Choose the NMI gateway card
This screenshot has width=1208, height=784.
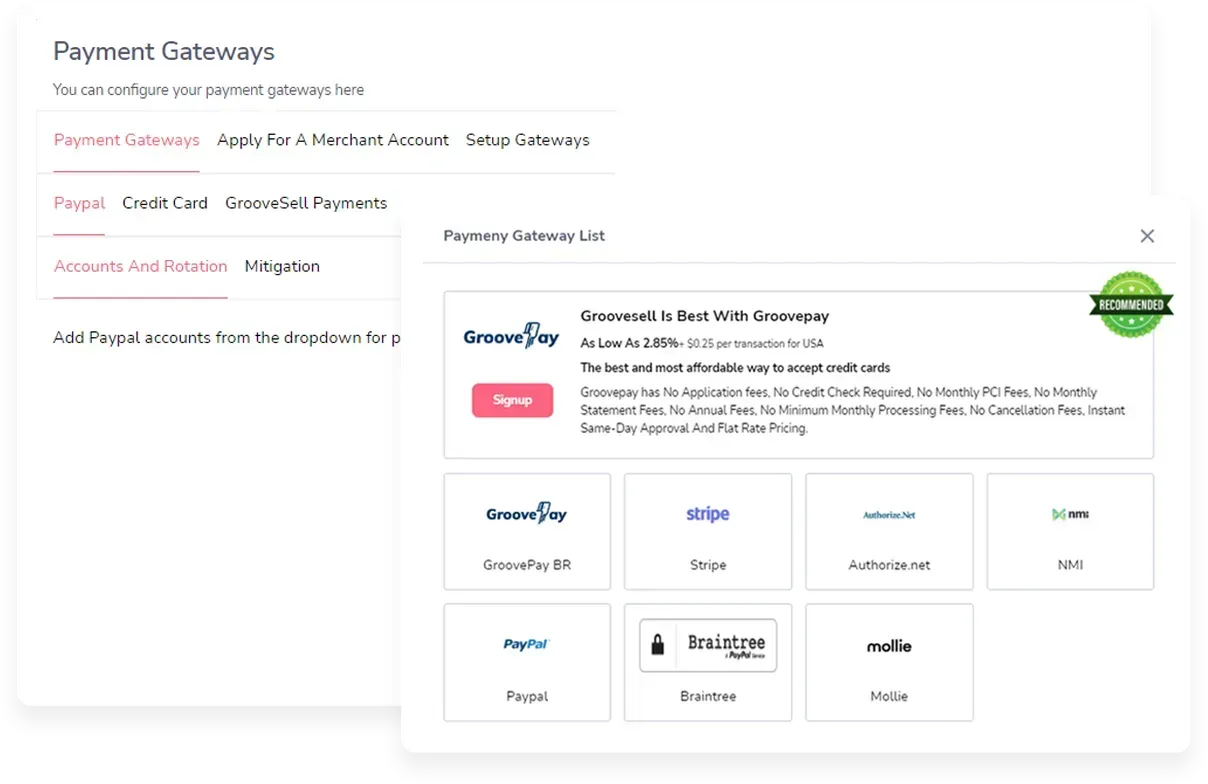[1070, 532]
